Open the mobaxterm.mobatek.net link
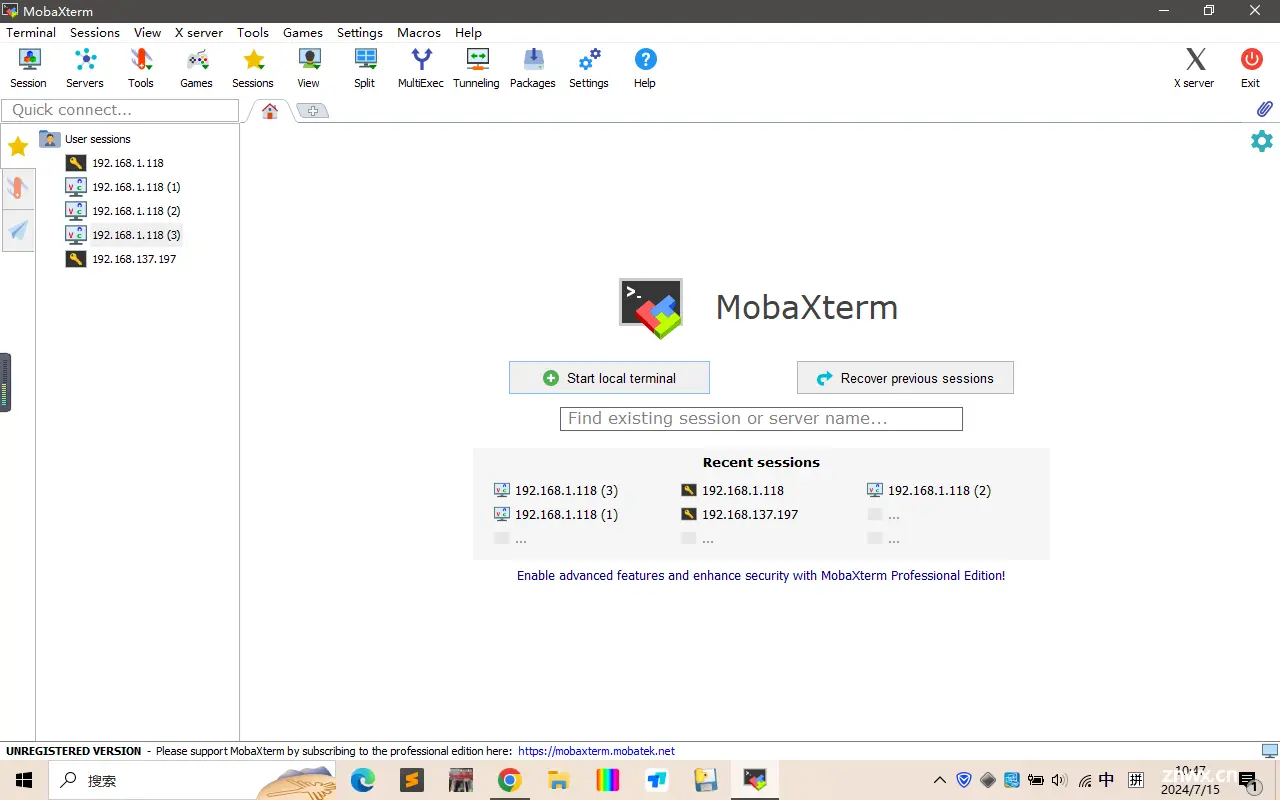The image size is (1280, 800). pos(596,751)
